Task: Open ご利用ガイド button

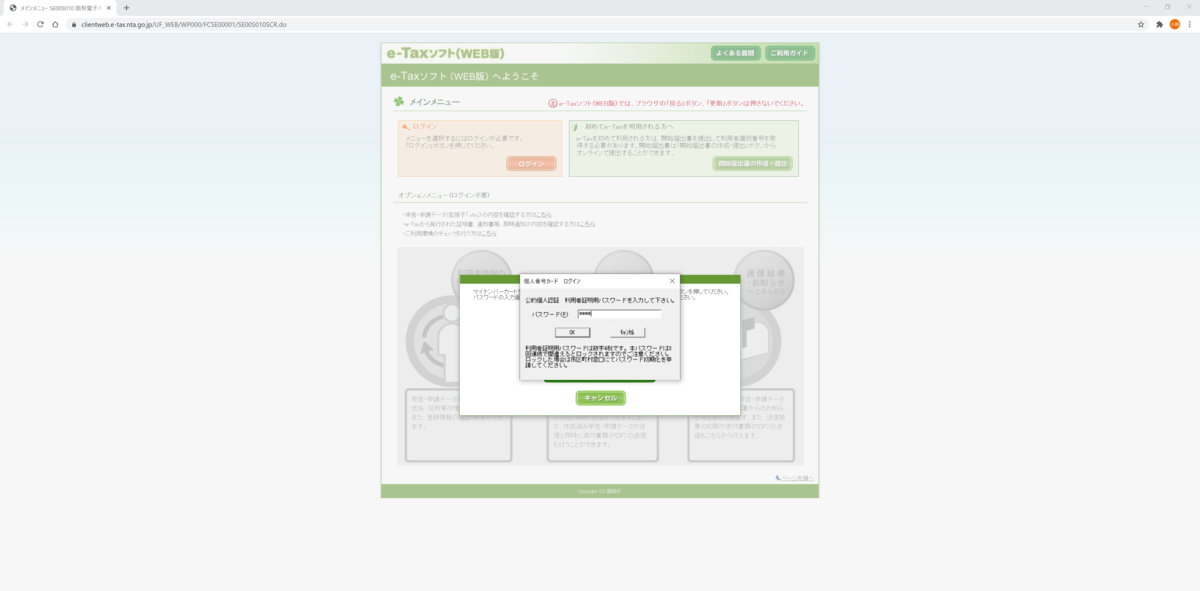Action: 790,53
